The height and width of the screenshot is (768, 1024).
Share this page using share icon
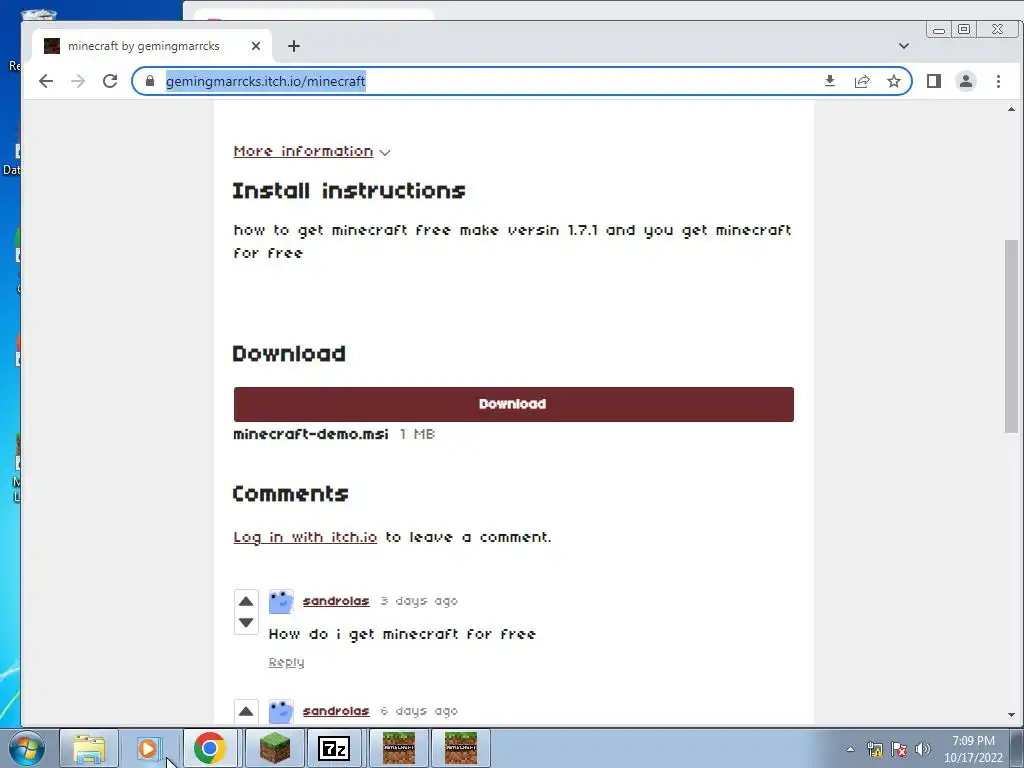861,81
